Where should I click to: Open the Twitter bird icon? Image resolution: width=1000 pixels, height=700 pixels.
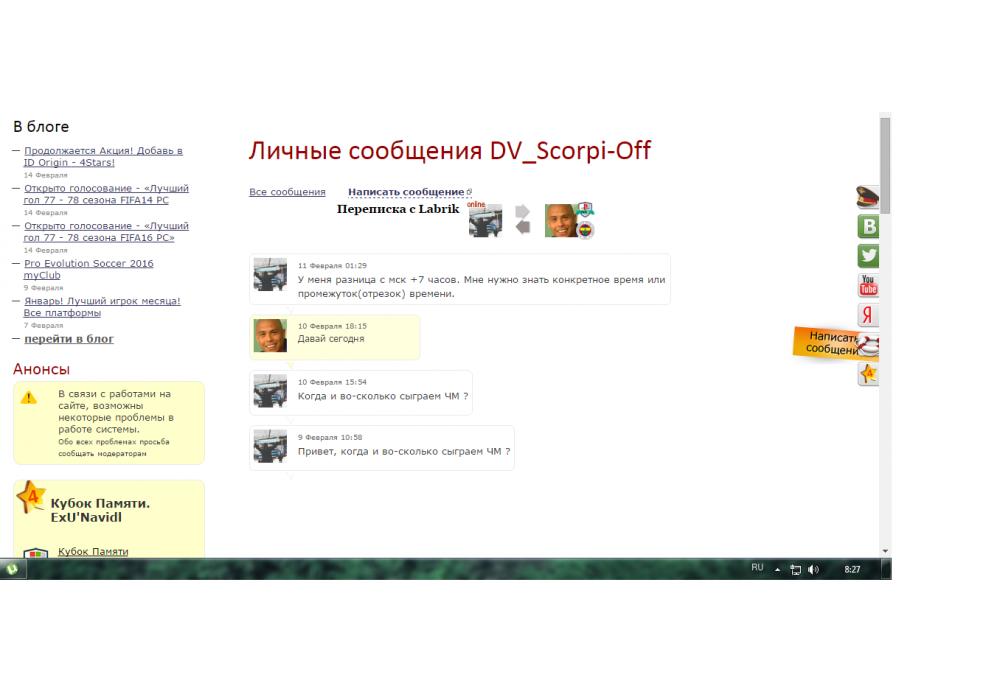click(x=868, y=256)
